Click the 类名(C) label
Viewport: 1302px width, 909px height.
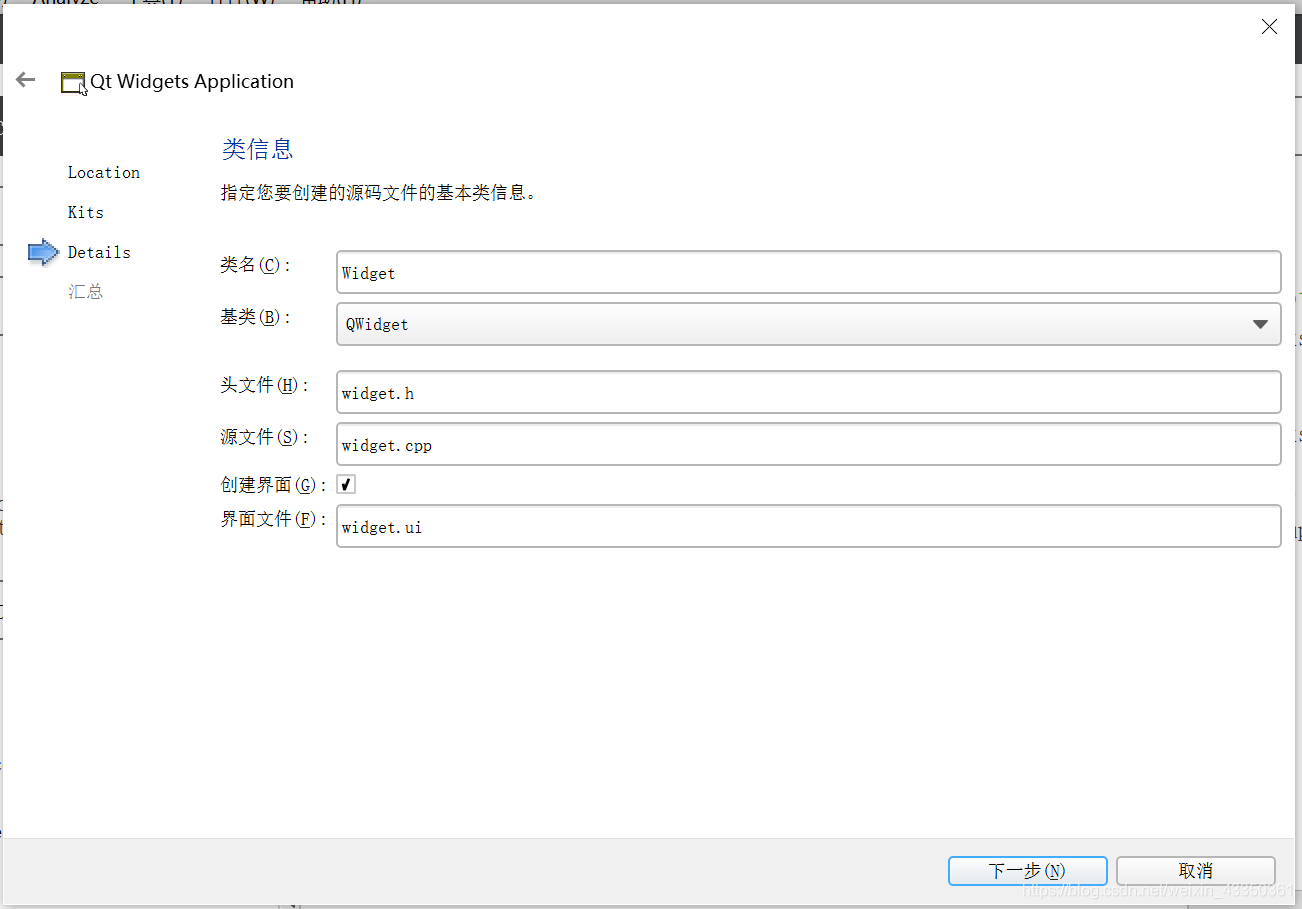[256, 265]
